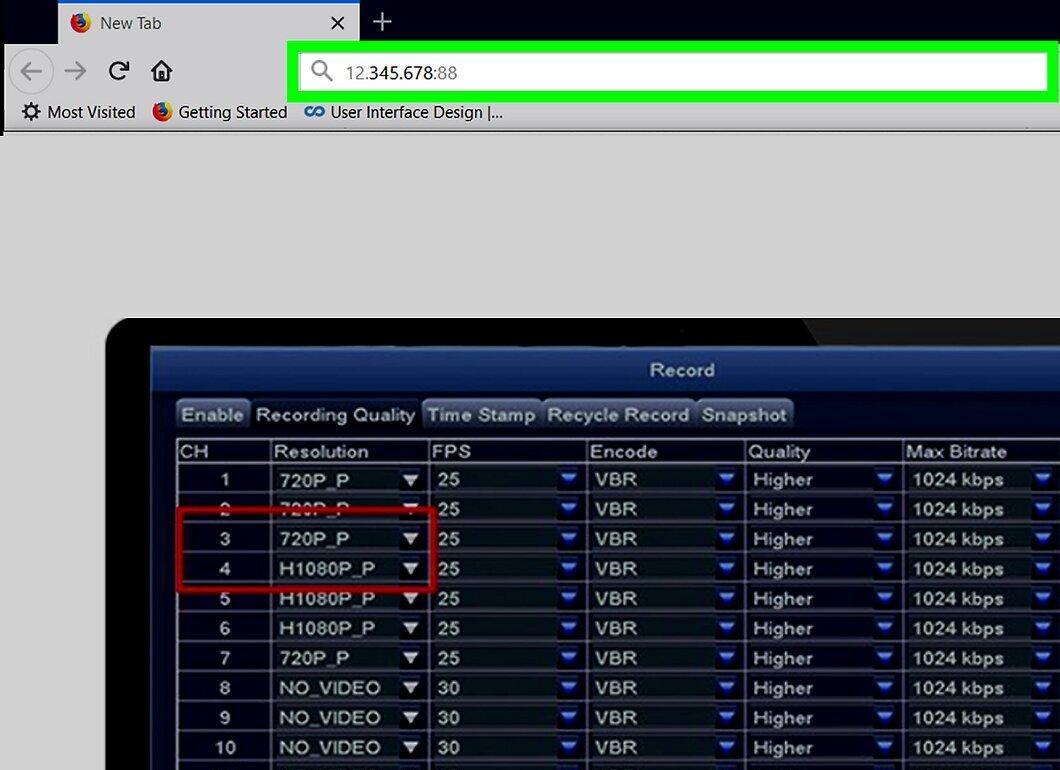This screenshot has height=770, width=1060.
Task: Click 720P_P resolution value in channel 7
Action: point(314,658)
